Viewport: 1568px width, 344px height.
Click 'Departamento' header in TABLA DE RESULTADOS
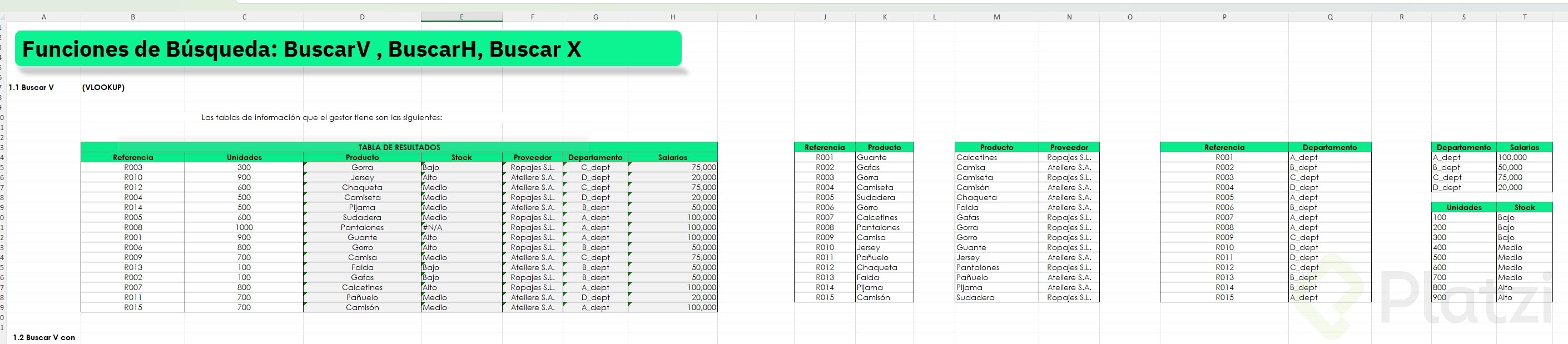click(596, 157)
